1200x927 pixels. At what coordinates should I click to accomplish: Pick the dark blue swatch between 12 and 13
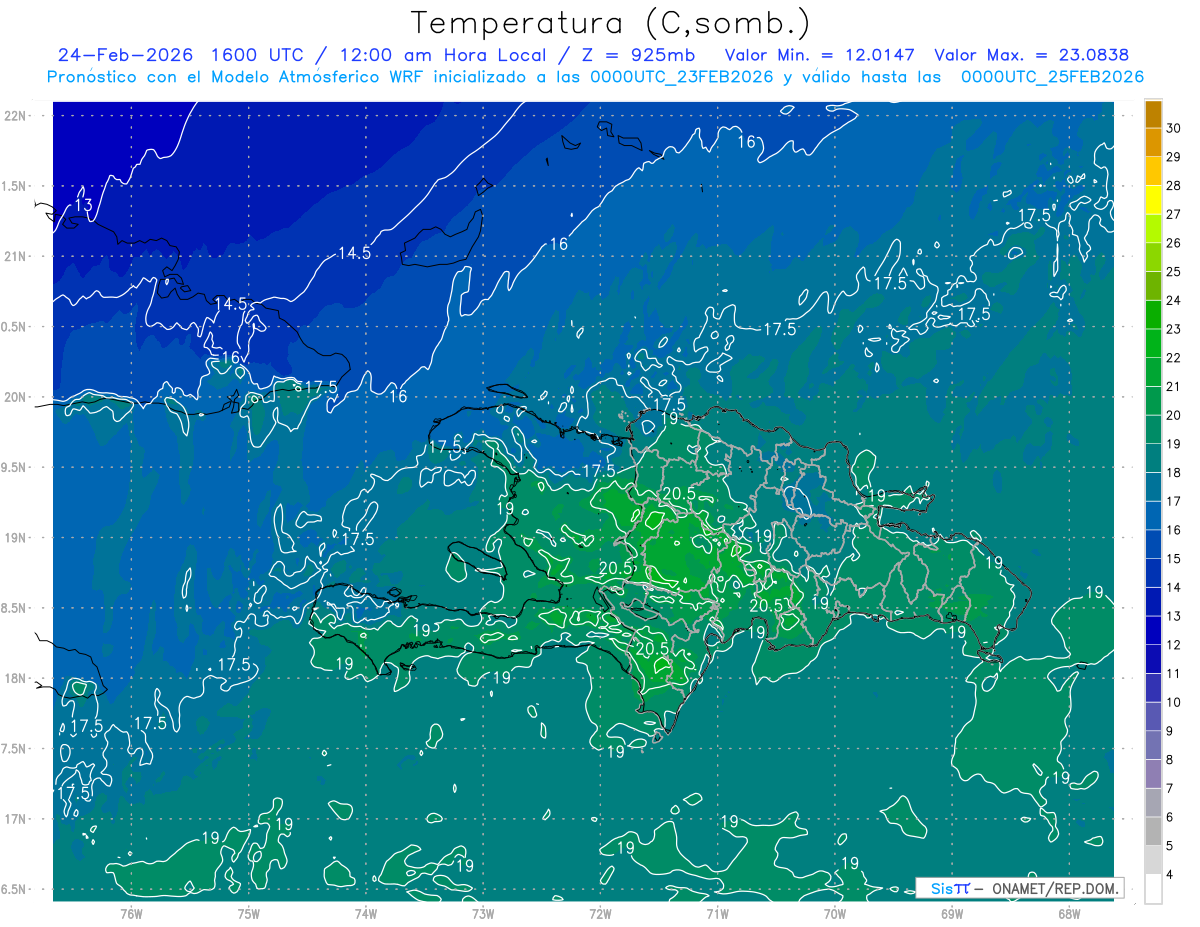pos(1153,631)
